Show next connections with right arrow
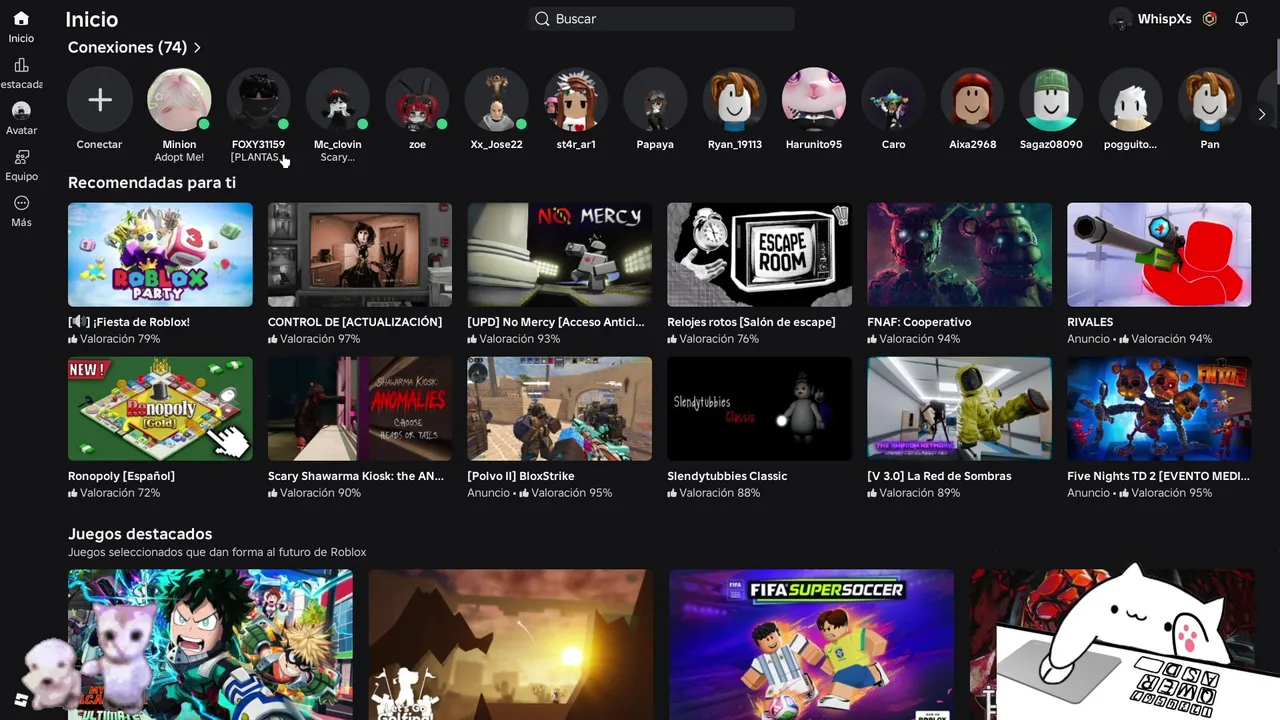 [x=1262, y=115]
